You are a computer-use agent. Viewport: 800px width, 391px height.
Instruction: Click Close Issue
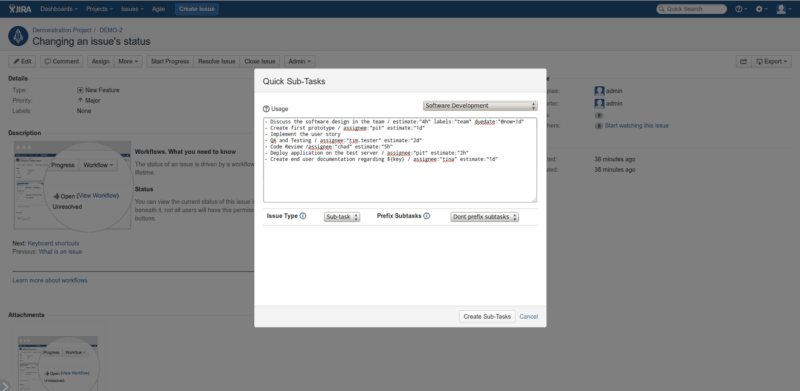click(x=260, y=61)
